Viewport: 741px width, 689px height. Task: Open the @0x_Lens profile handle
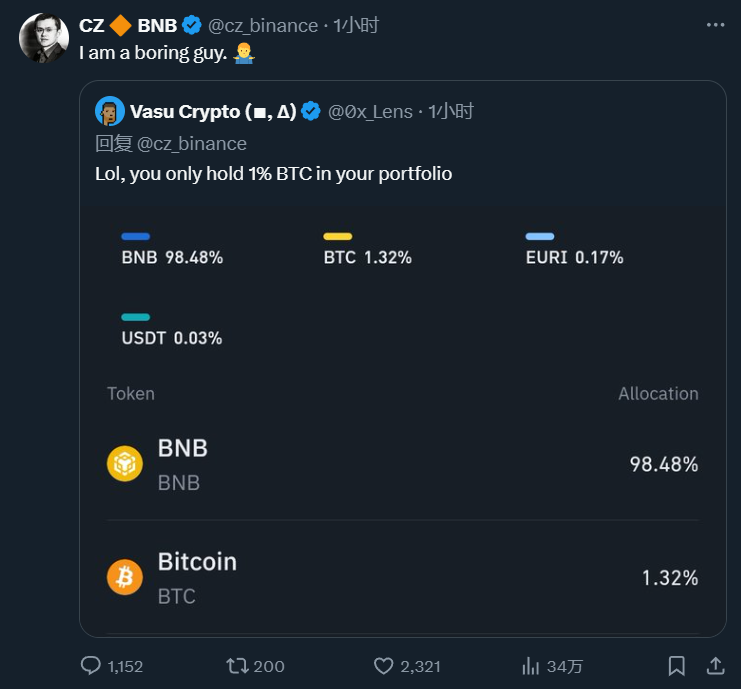click(x=370, y=111)
